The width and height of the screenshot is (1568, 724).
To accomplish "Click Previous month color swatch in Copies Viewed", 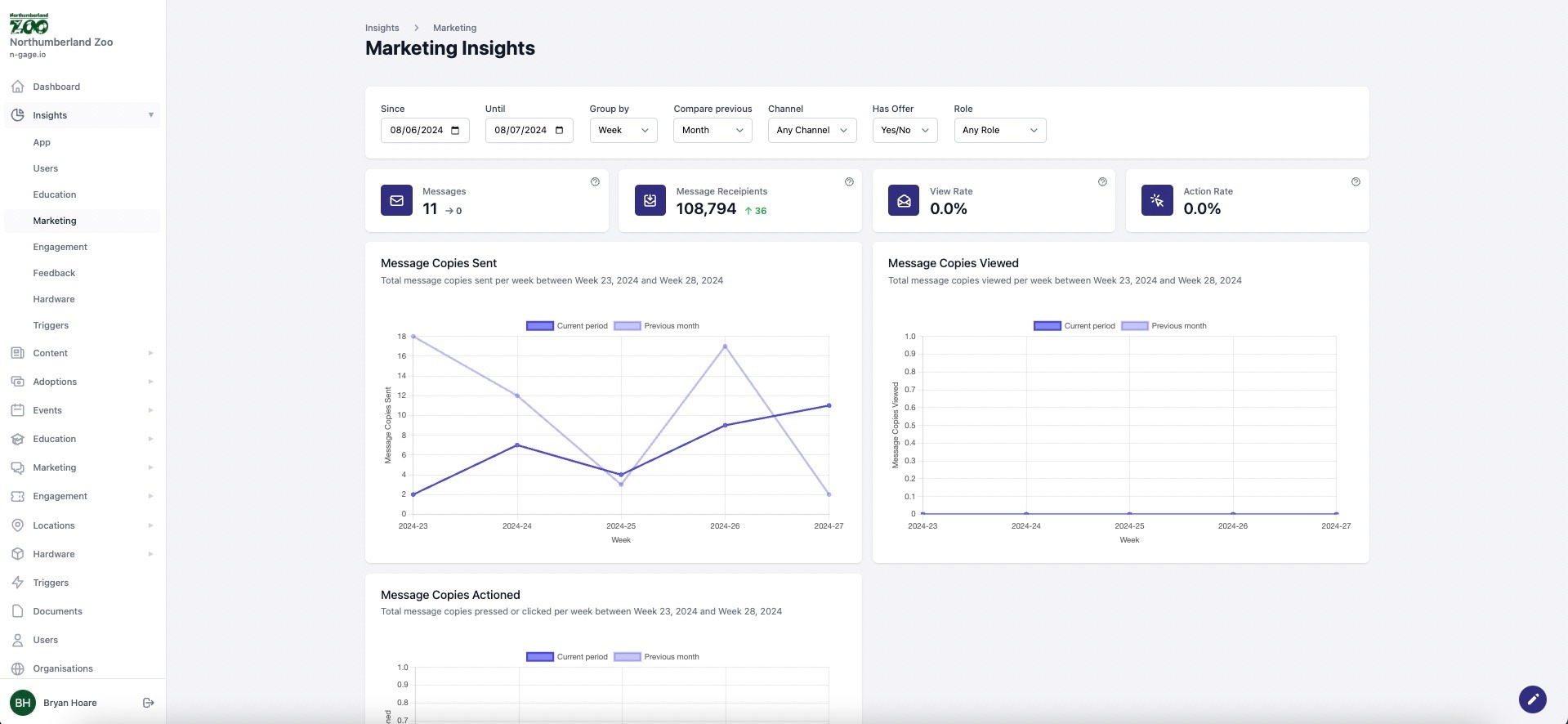I will tap(1134, 326).
